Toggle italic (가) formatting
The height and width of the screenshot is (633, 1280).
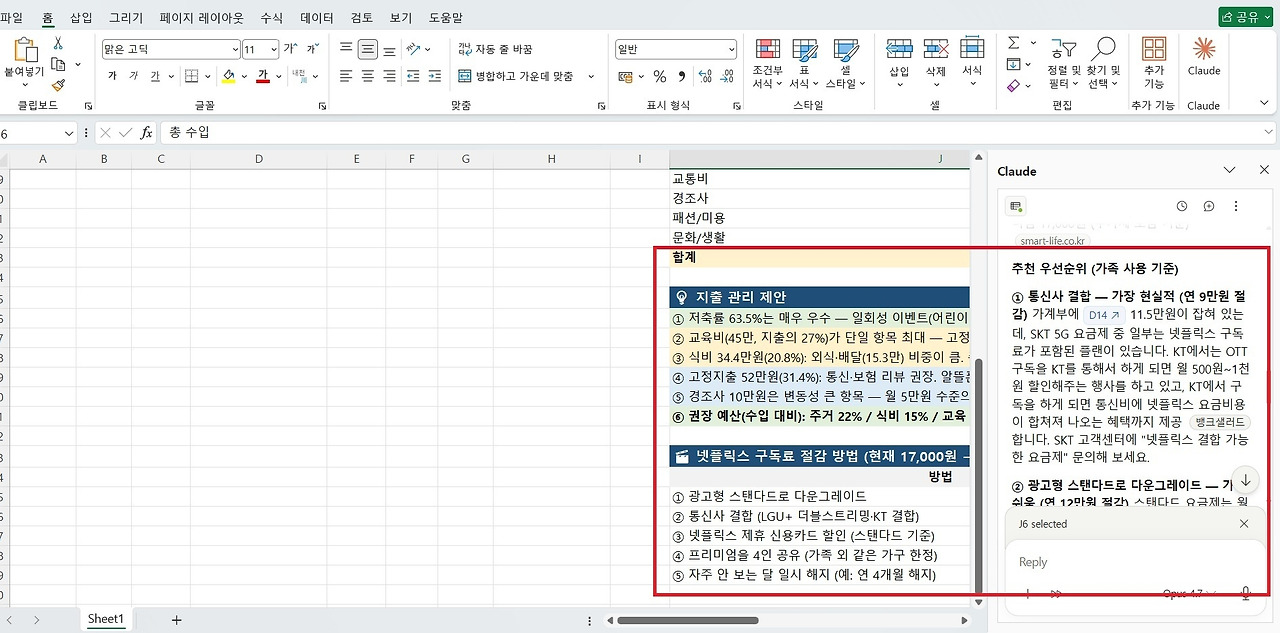133,76
